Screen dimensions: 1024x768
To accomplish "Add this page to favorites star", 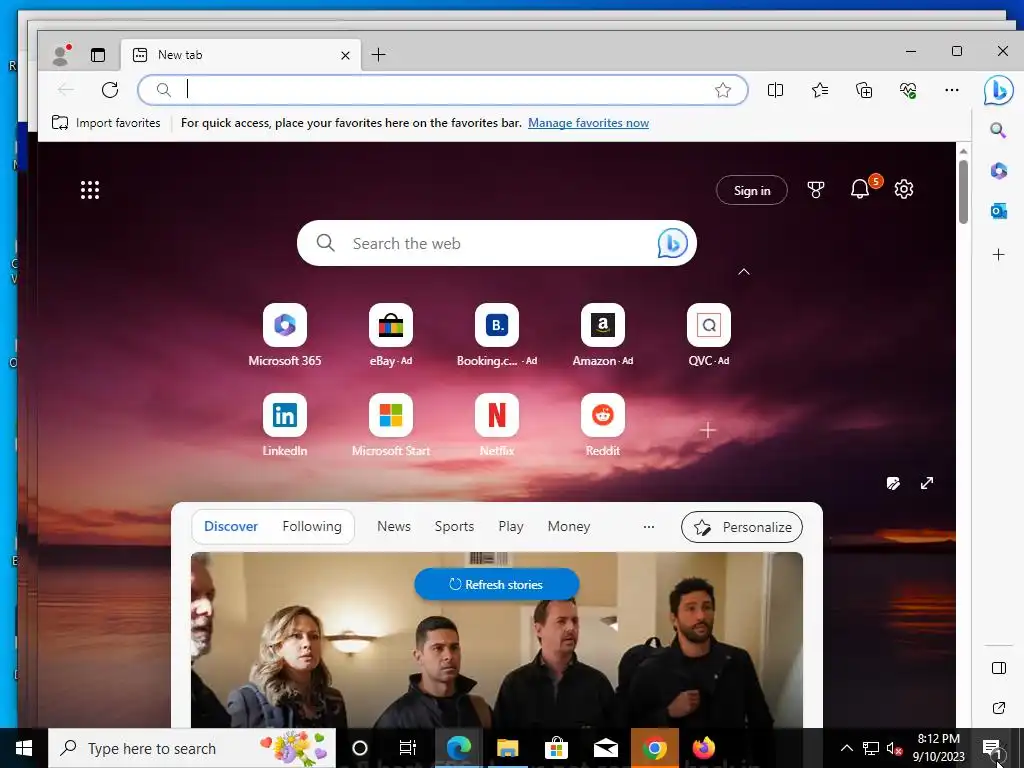I will tap(722, 90).
